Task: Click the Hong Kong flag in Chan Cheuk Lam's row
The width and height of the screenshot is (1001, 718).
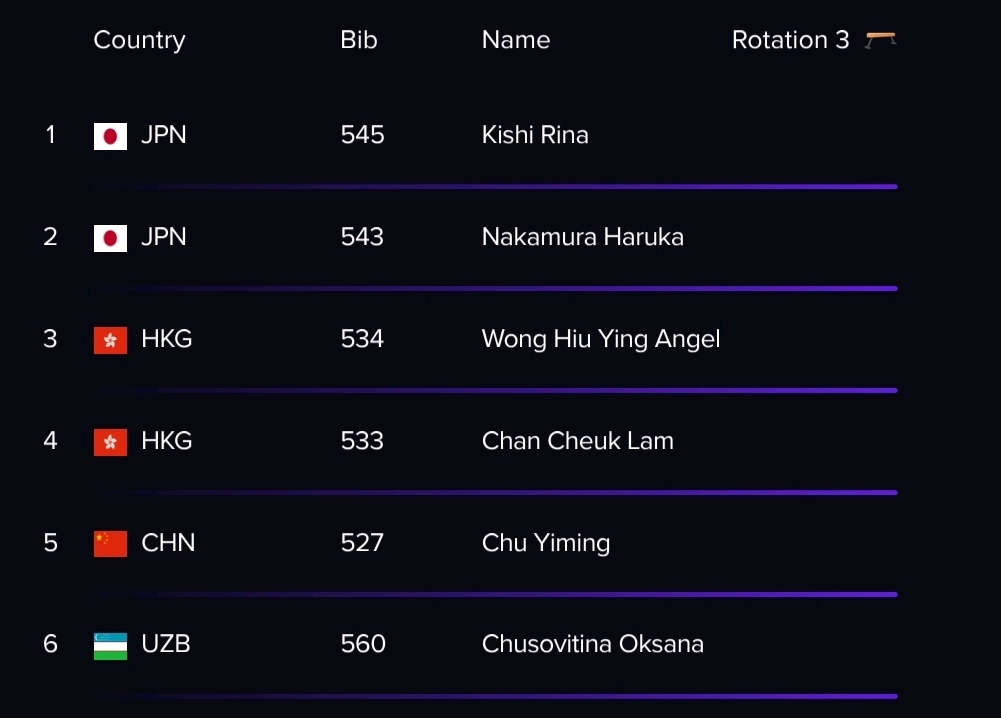Action: click(x=110, y=442)
